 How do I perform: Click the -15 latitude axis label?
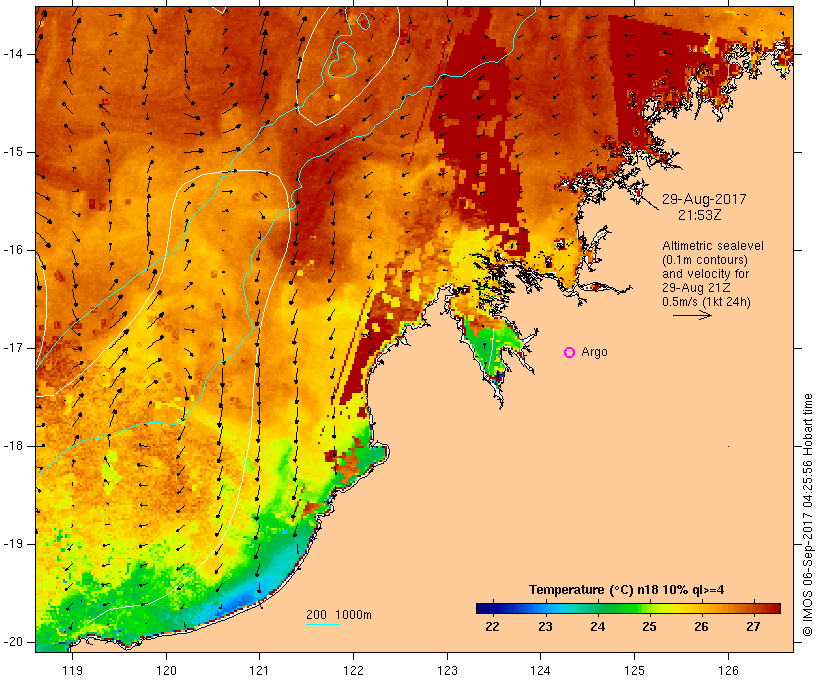pyautogui.click(x=13, y=152)
